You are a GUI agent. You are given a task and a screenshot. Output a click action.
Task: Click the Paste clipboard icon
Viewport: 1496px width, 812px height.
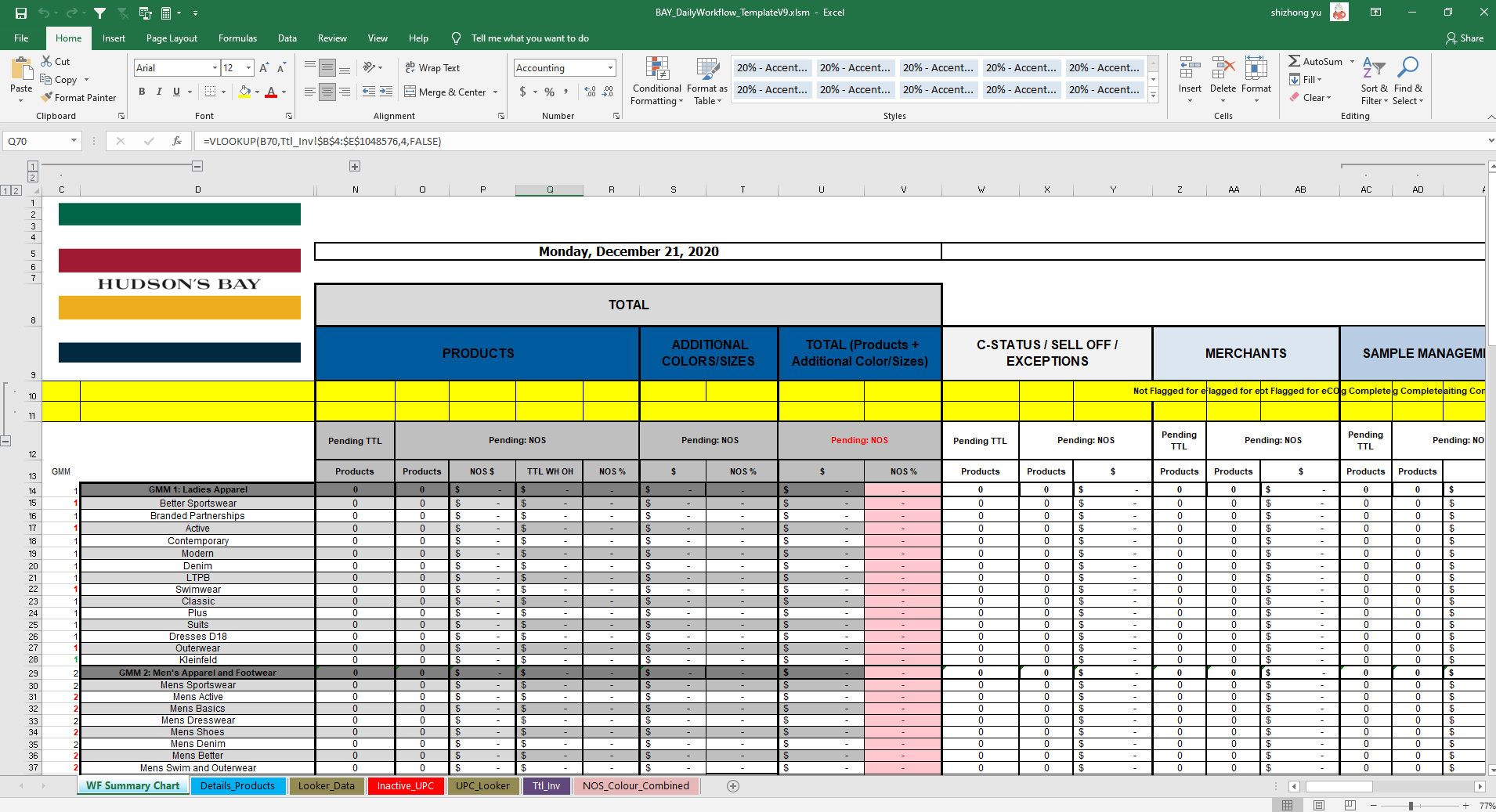(x=21, y=69)
